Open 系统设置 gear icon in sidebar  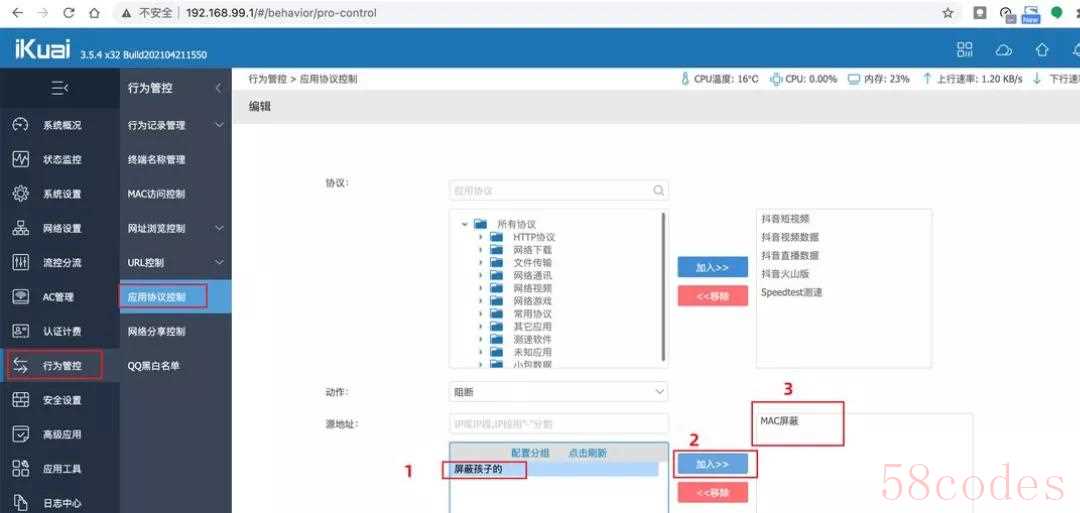21,193
